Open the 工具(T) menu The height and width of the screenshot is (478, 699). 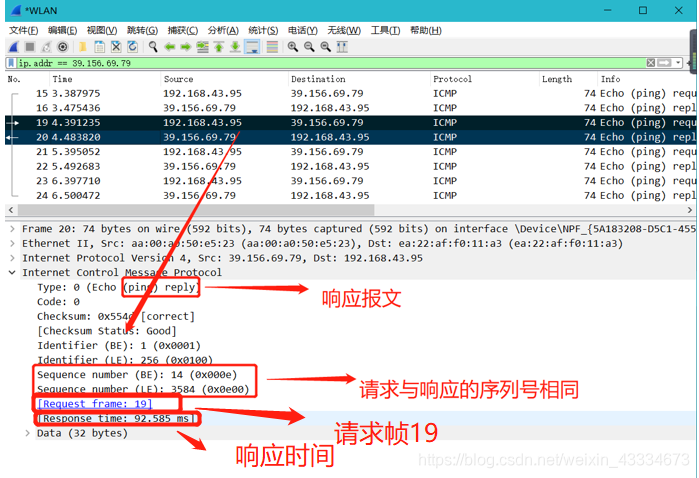[x=385, y=30]
